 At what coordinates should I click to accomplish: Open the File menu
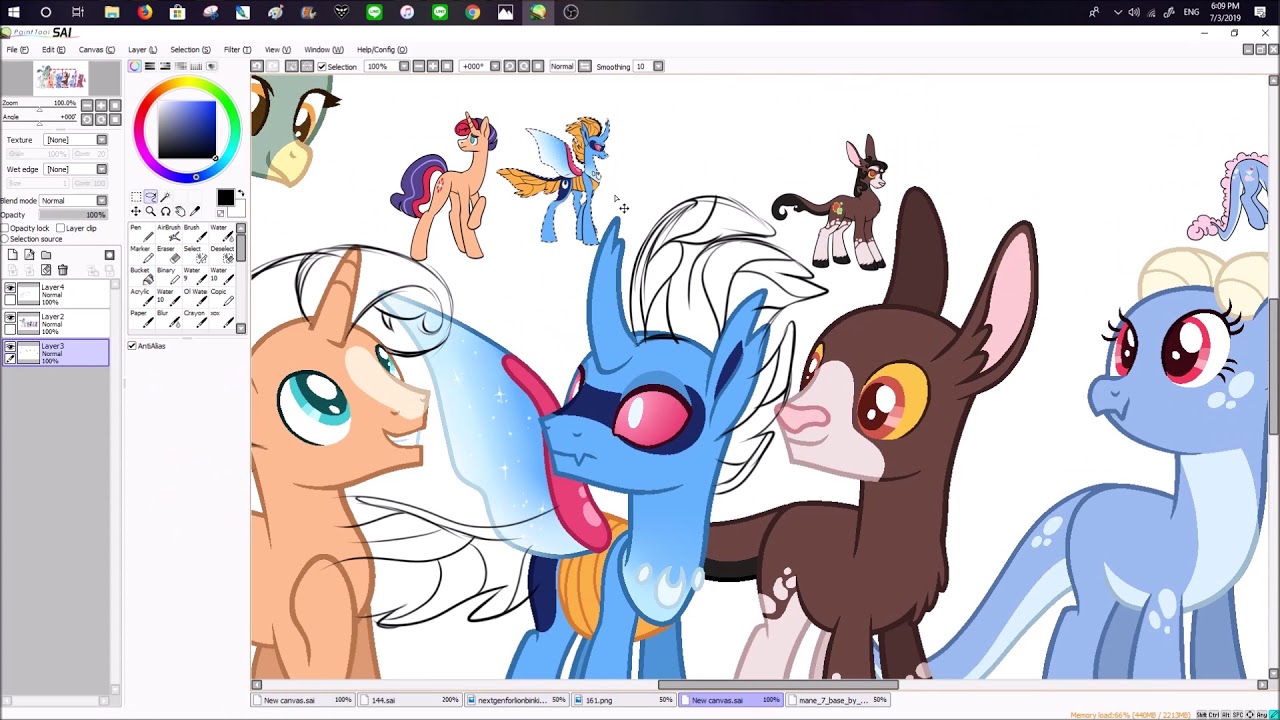tap(17, 49)
